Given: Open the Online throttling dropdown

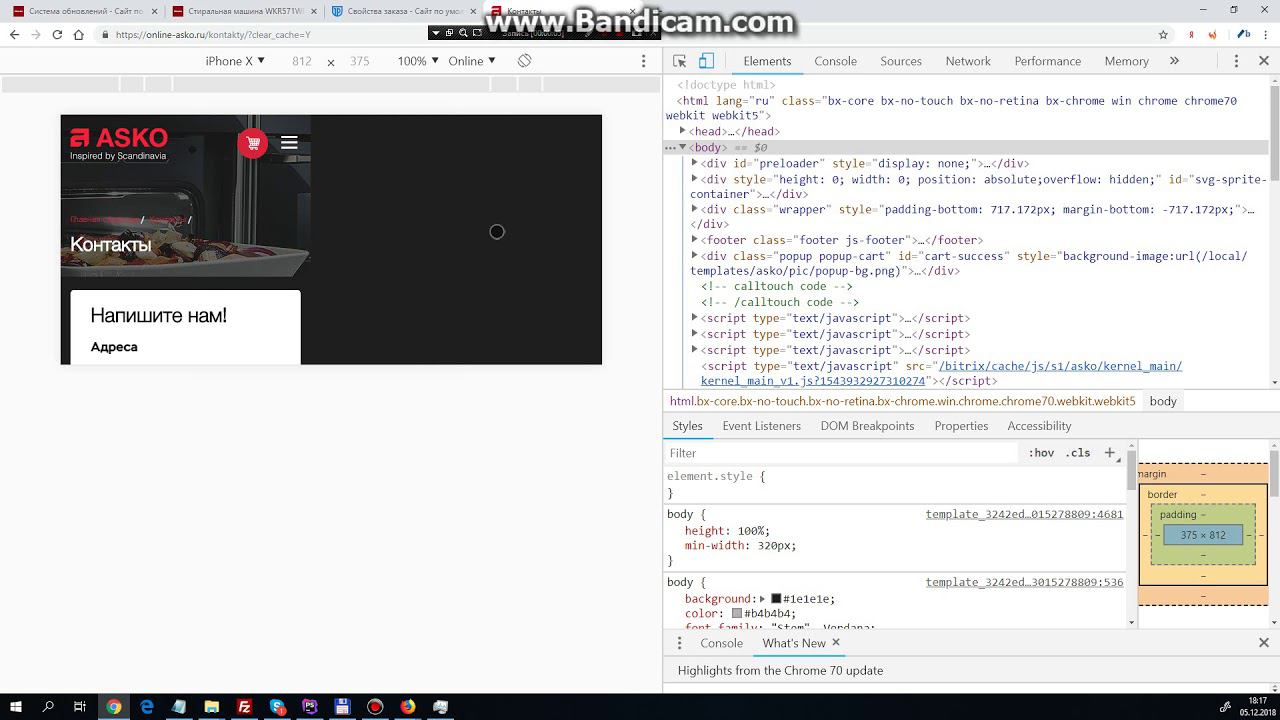Looking at the screenshot, I should 472,61.
